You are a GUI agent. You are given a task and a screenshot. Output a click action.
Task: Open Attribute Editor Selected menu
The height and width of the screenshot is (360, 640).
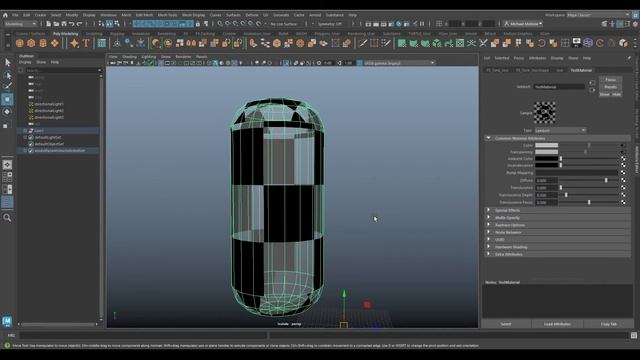click(x=502, y=58)
